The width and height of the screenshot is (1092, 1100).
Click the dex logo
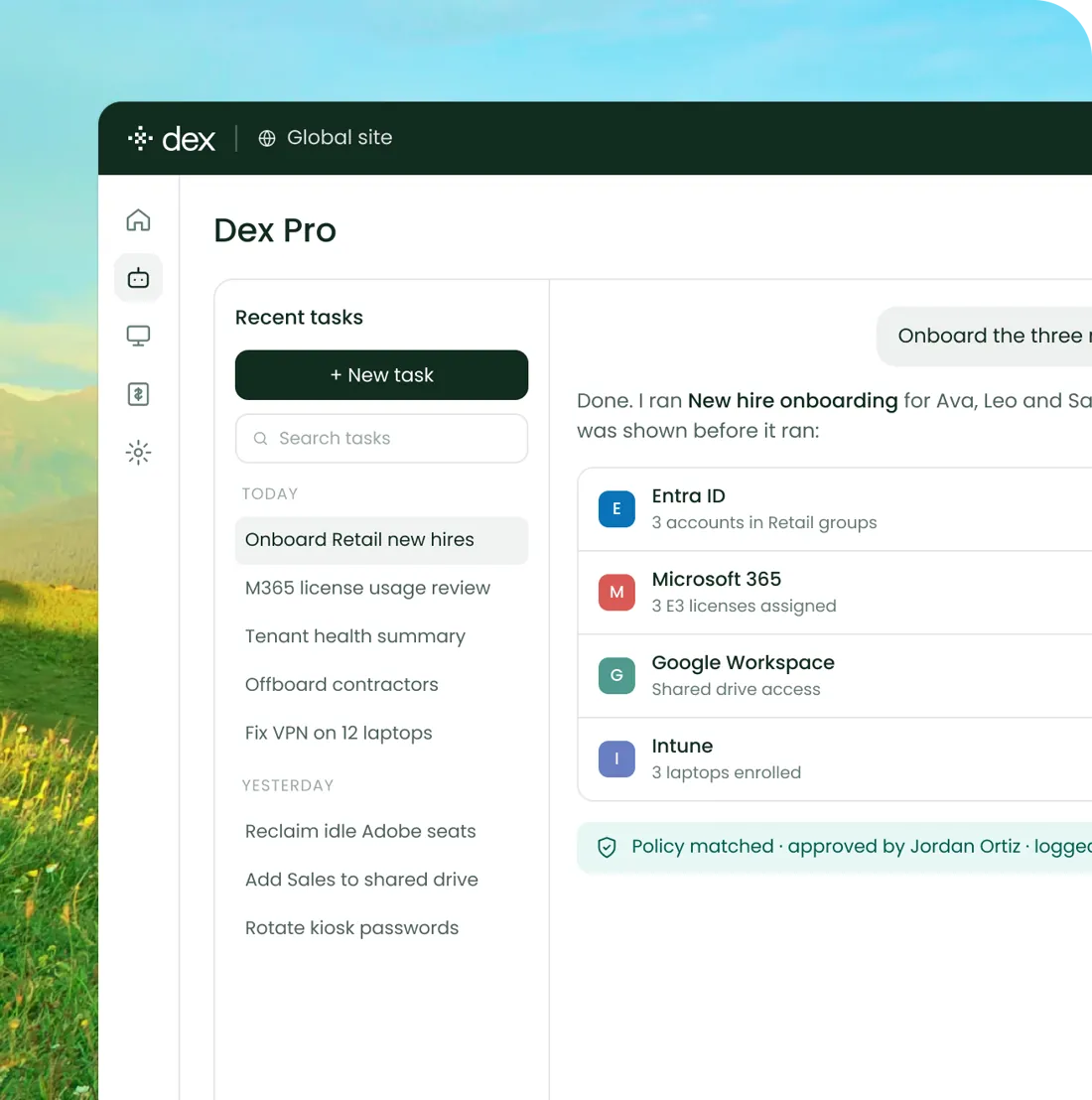point(171,138)
